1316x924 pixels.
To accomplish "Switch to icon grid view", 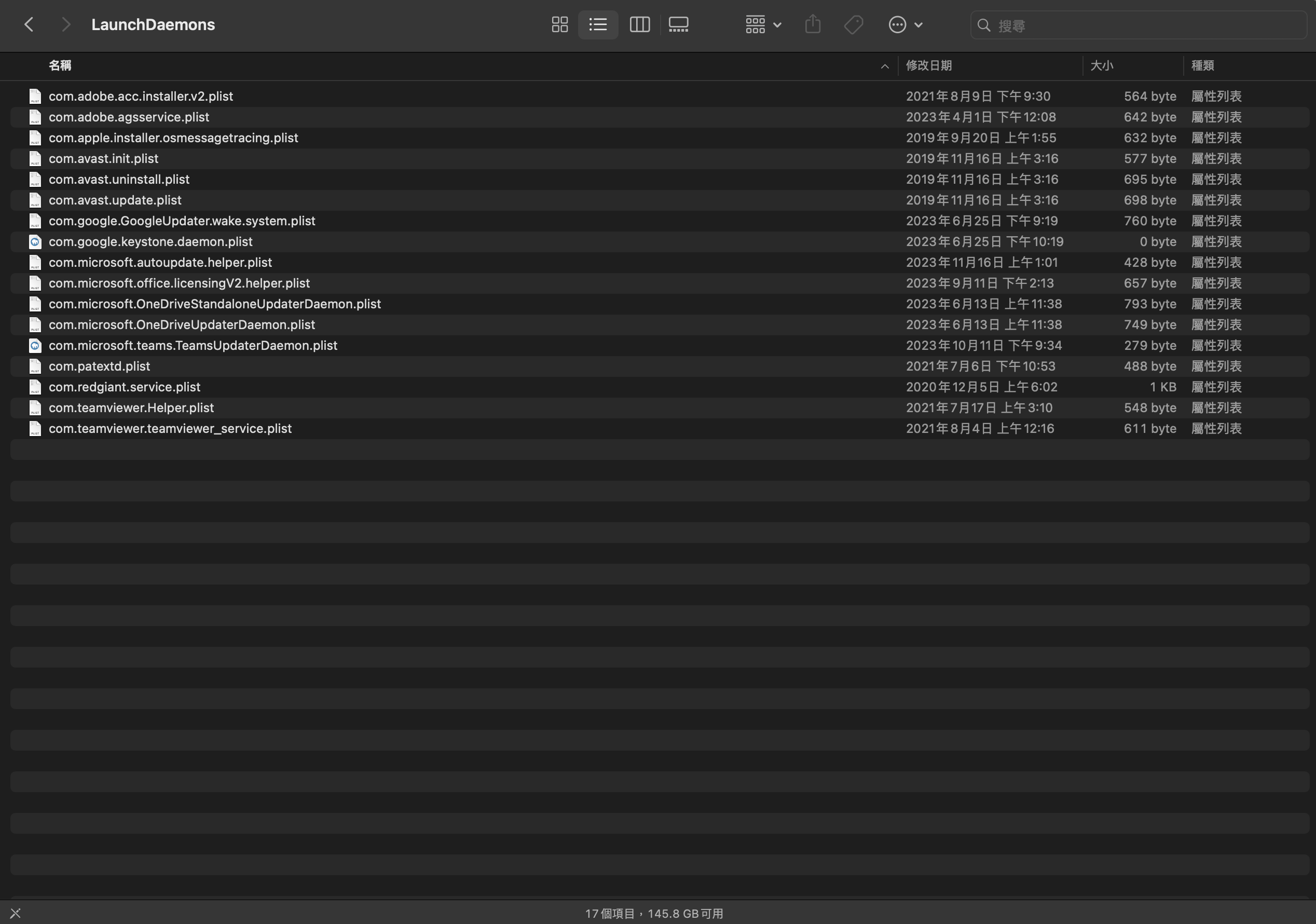I will point(559,24).
